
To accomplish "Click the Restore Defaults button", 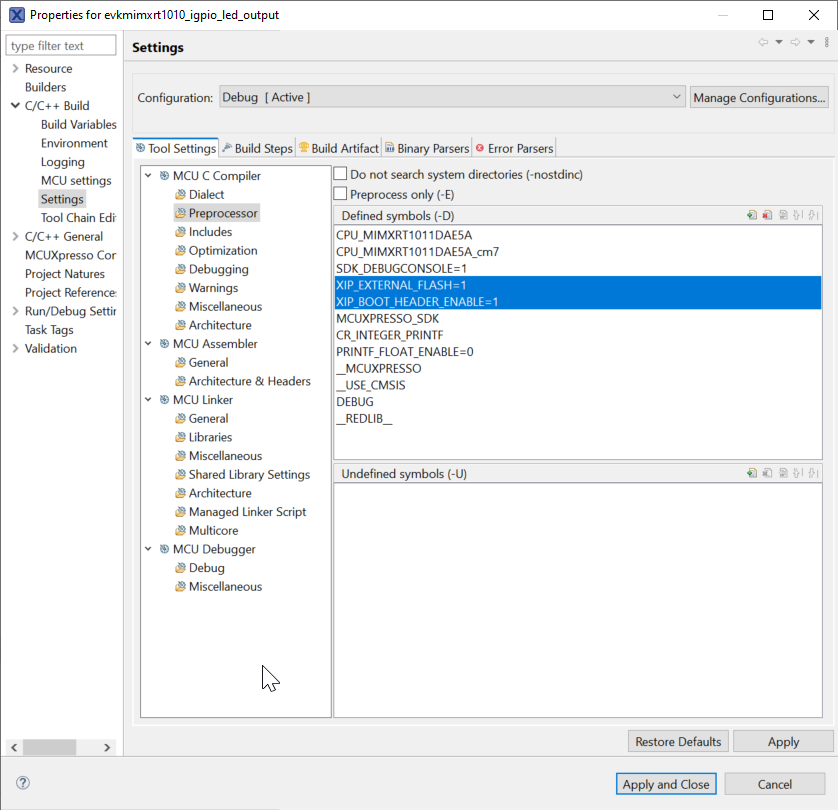I will click(x=677, y=741).
